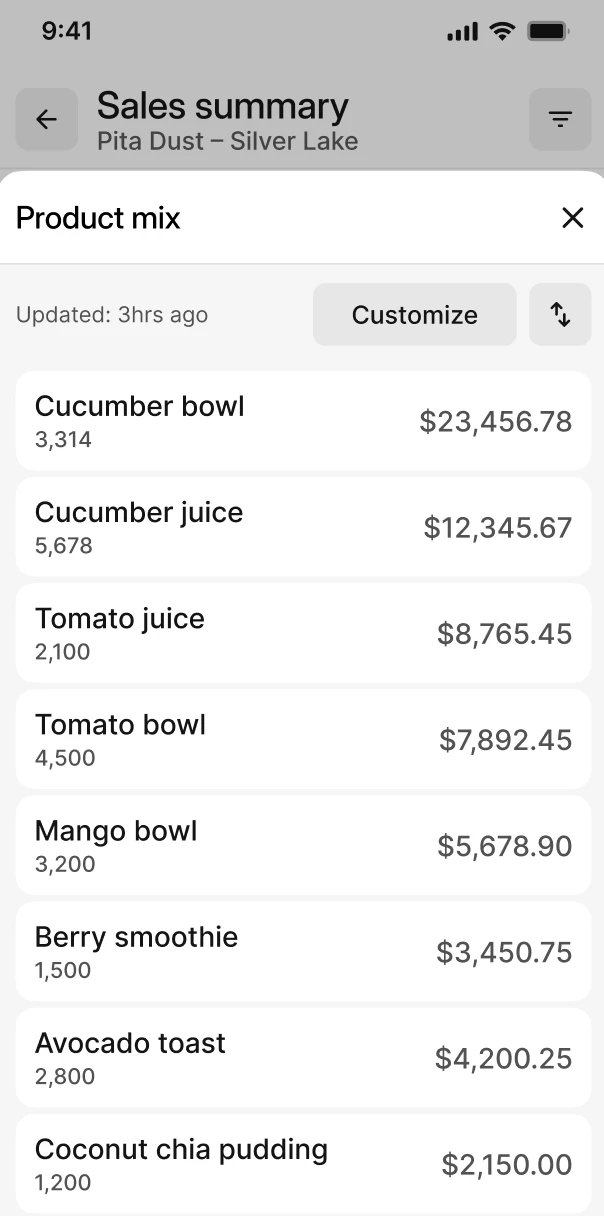Open the Cucumber bowl row

coord(303,421)
